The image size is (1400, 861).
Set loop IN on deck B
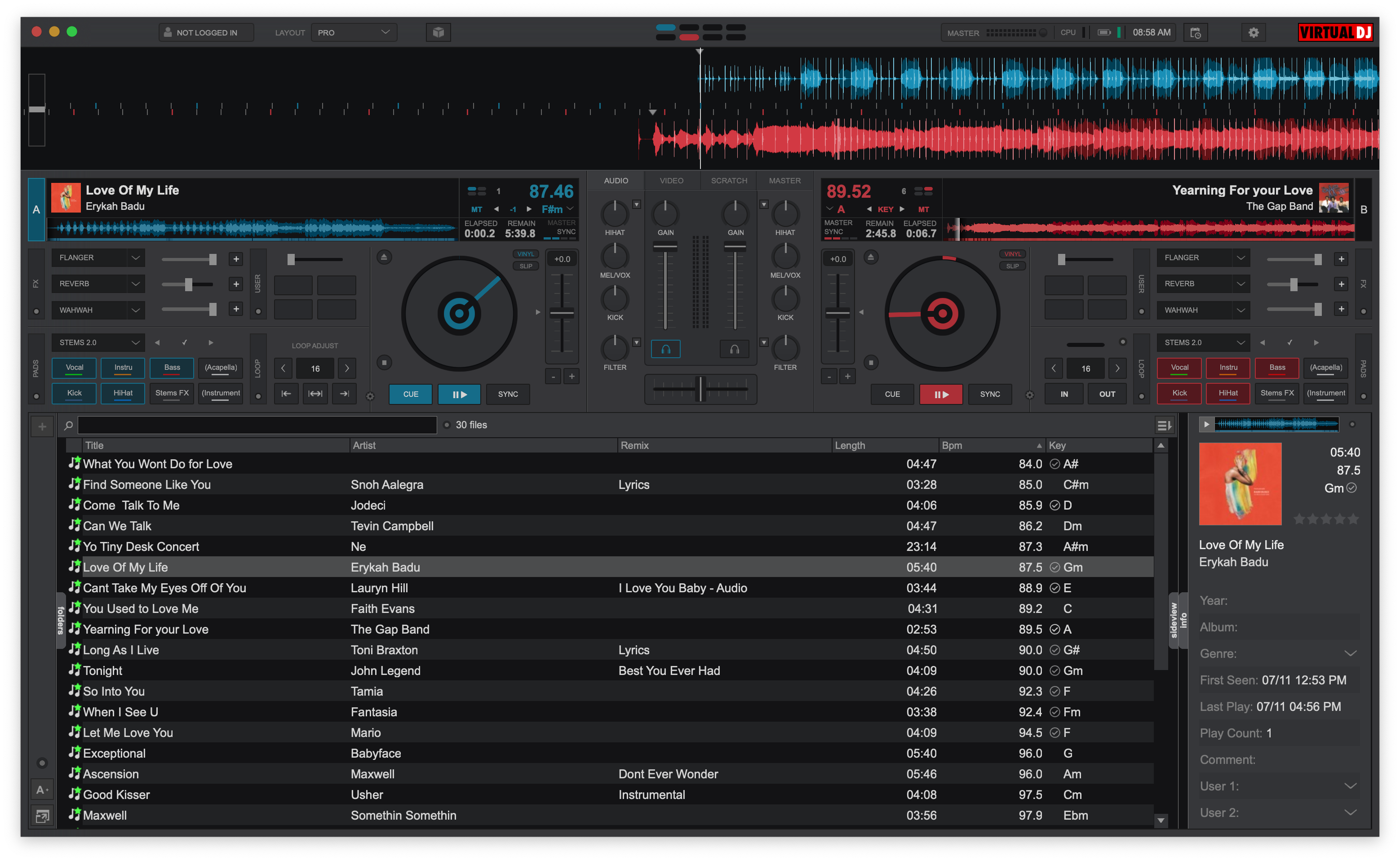pos(1063,394)
